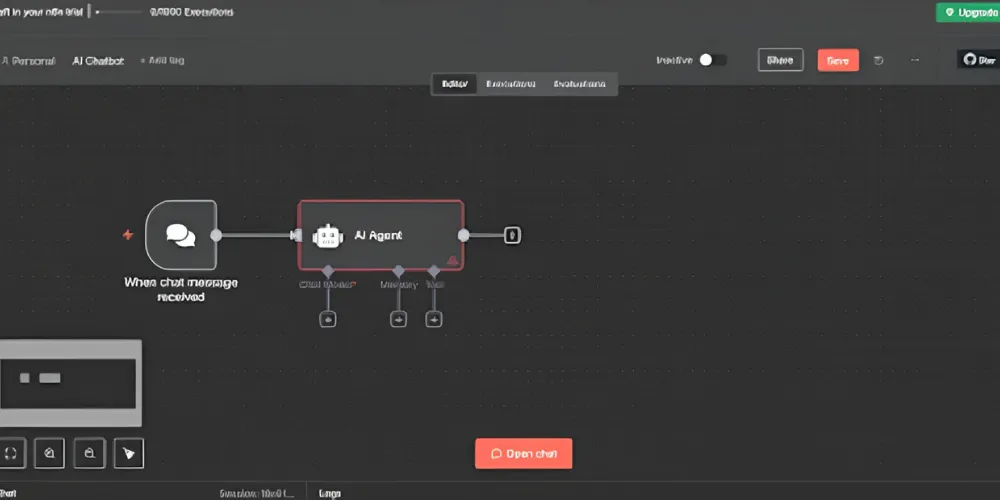
Task: Click the AI Agent output connector dot
Action: pos(464,235)
